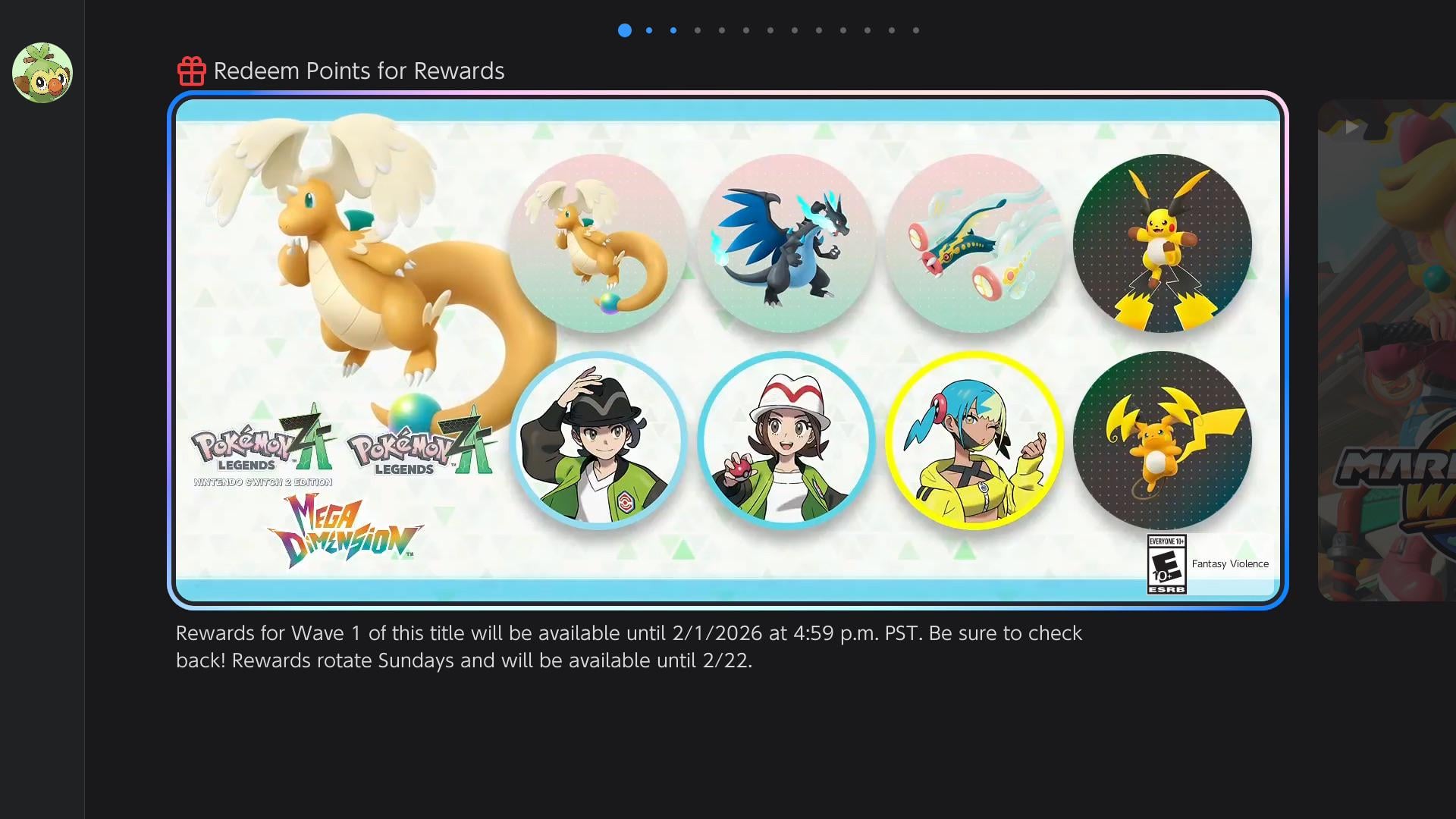Go to the first highlighted page dot
The height and width of the screenshot is (819, 1456).
click(x=625, y=30)
